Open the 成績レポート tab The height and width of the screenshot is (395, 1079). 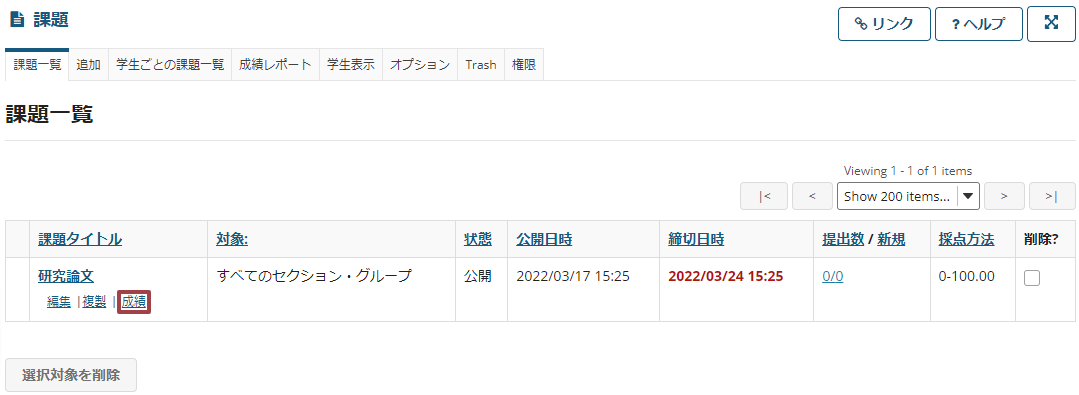(275, 65)
